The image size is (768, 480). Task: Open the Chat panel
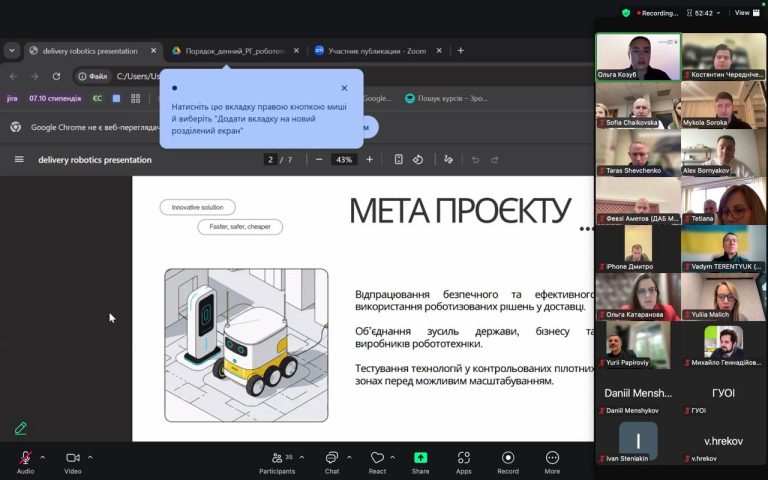point(331,459)
